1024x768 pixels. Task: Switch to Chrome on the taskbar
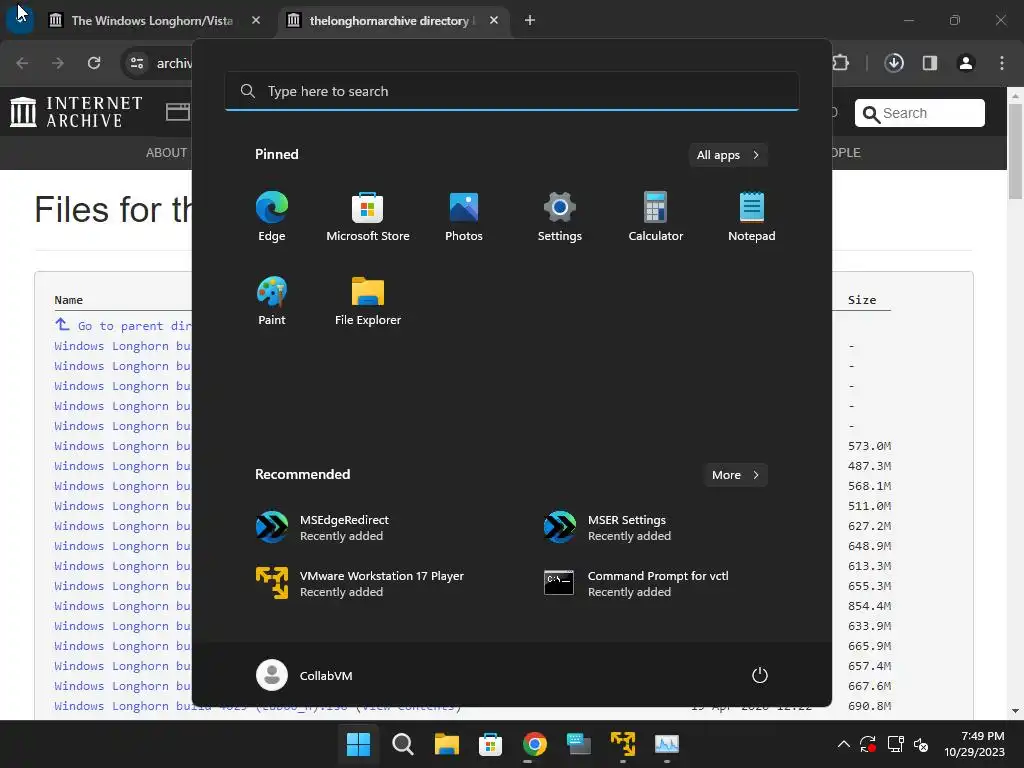534,744
